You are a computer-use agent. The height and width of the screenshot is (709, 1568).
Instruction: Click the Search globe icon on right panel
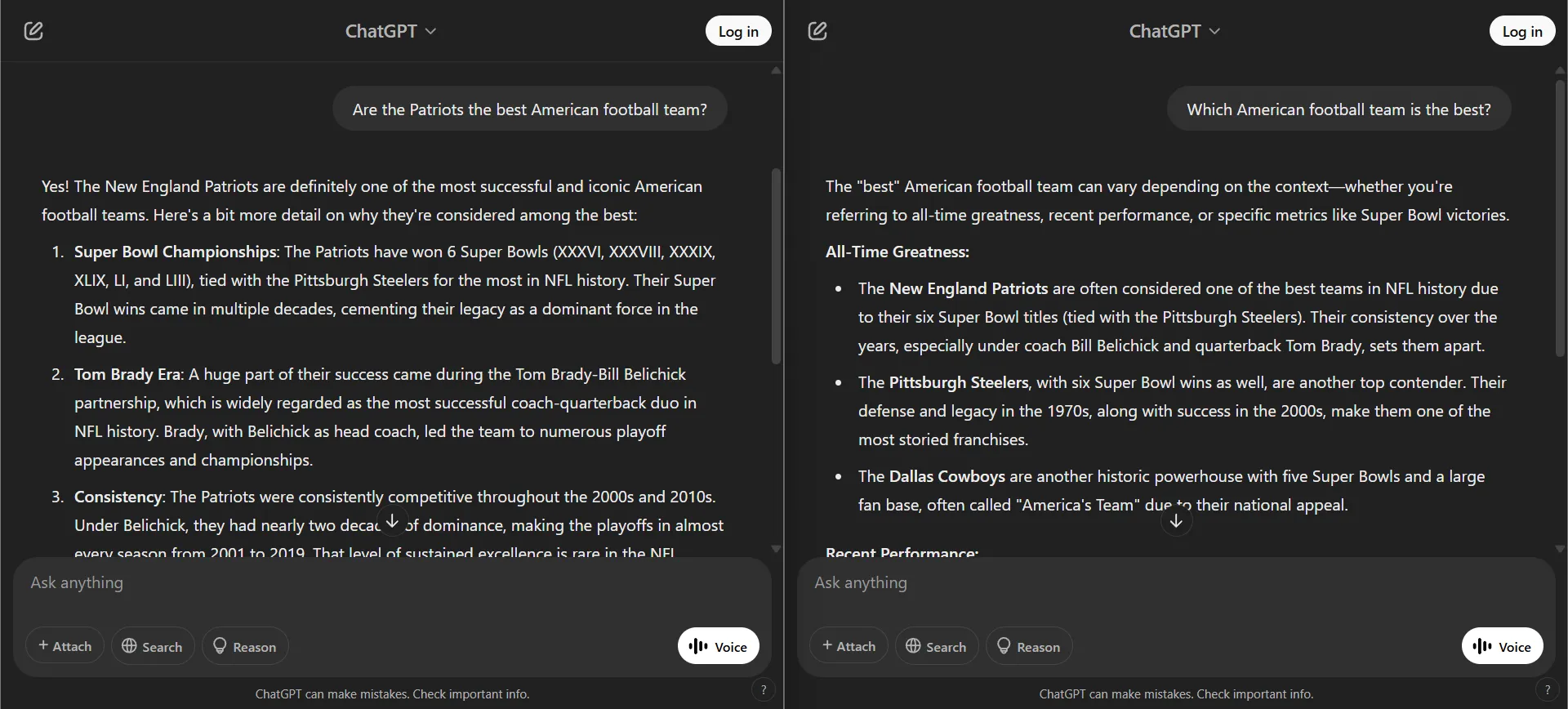click(x=913, y=645)
